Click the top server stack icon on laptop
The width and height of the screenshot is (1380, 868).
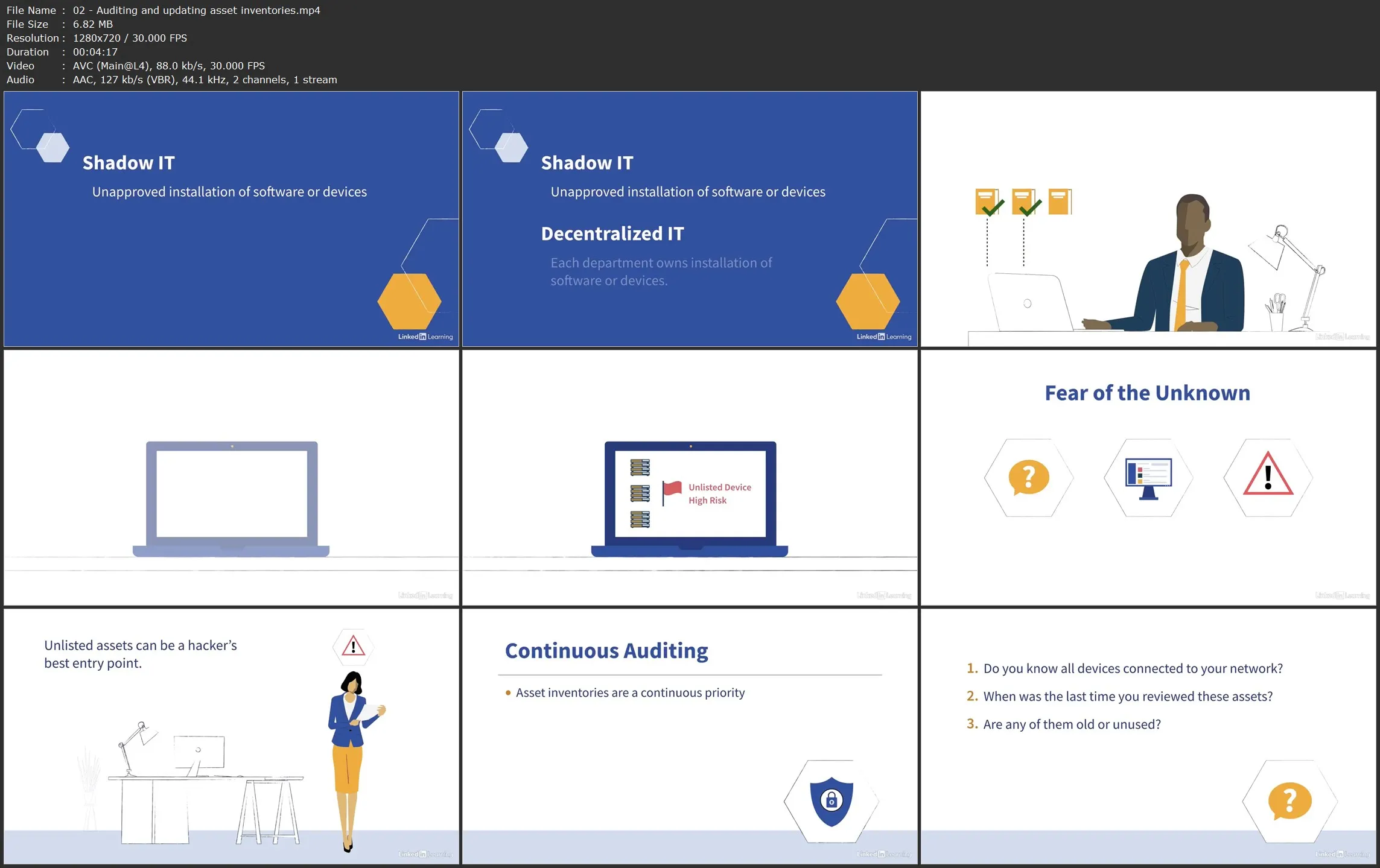[640, 467]
